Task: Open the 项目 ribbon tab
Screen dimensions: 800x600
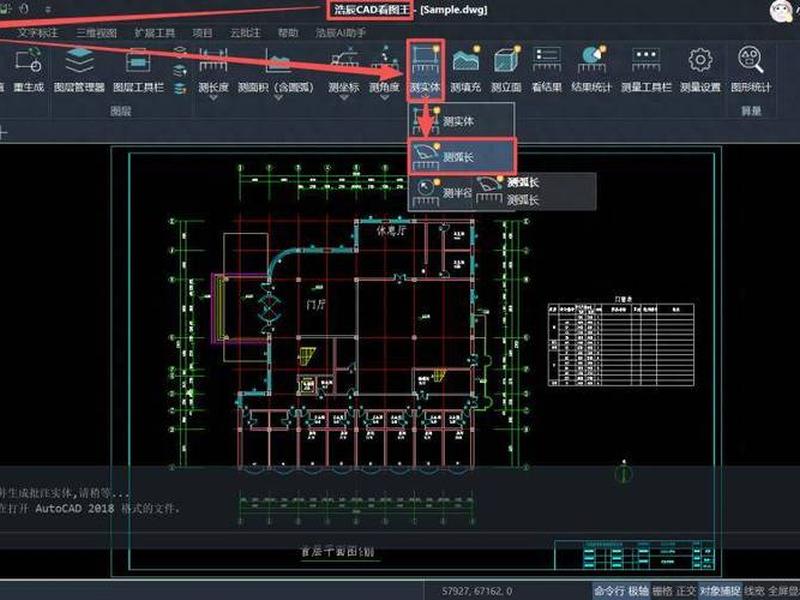Action: pos(203,33)
